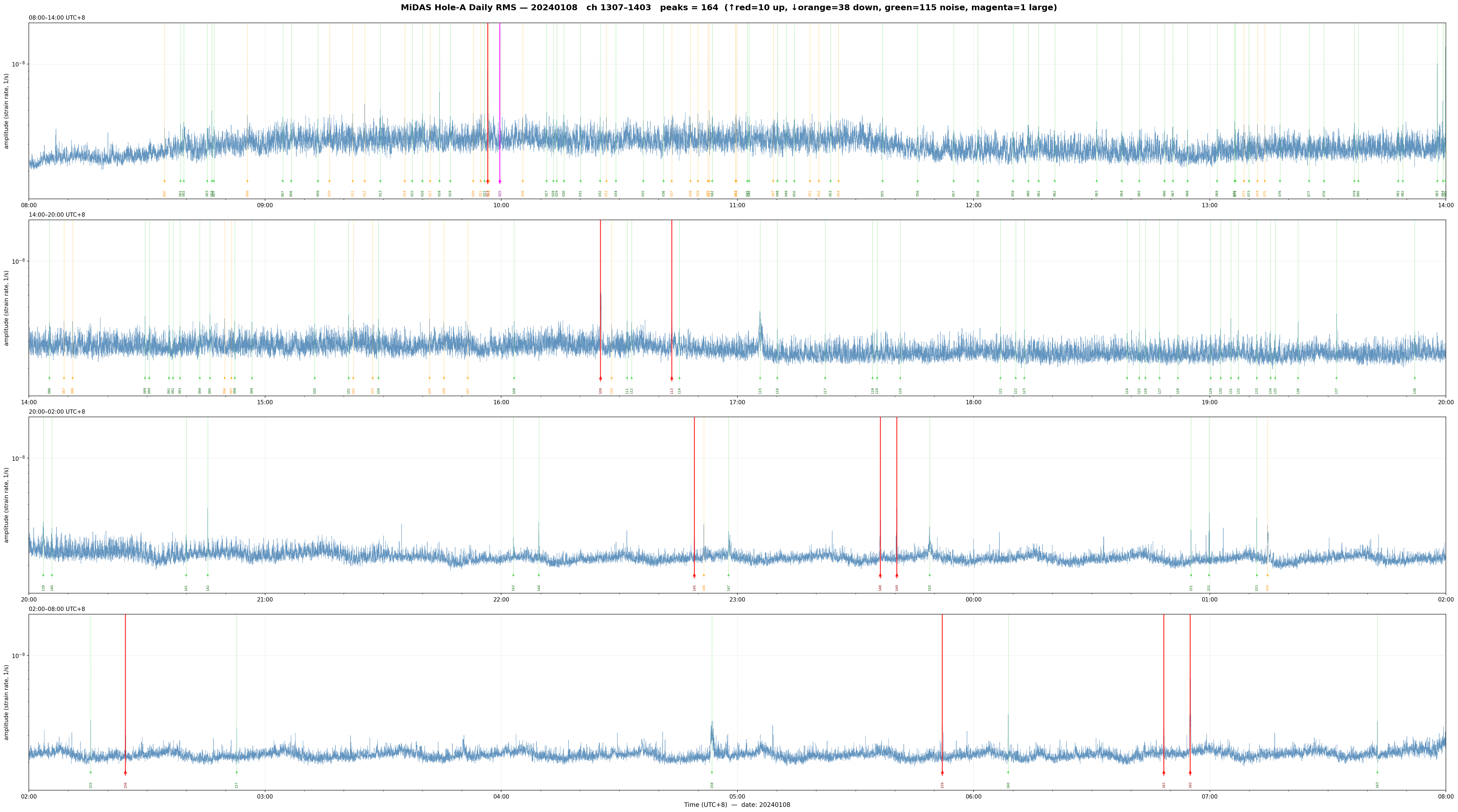Image resolution: width=1458 pixels, height=812 pixels.
Task: Click the 10⁻⁸ y-tick of the 02:00–08:00 panel
Action: click(x=19, y=655)
